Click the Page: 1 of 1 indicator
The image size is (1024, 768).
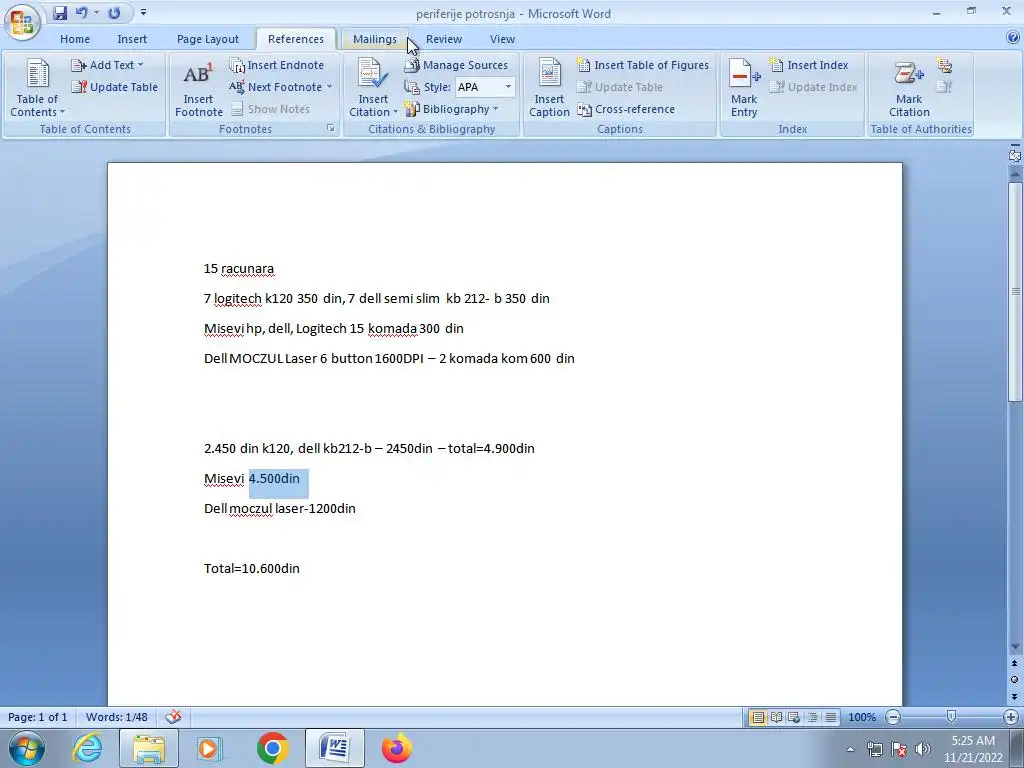(37, 717)
